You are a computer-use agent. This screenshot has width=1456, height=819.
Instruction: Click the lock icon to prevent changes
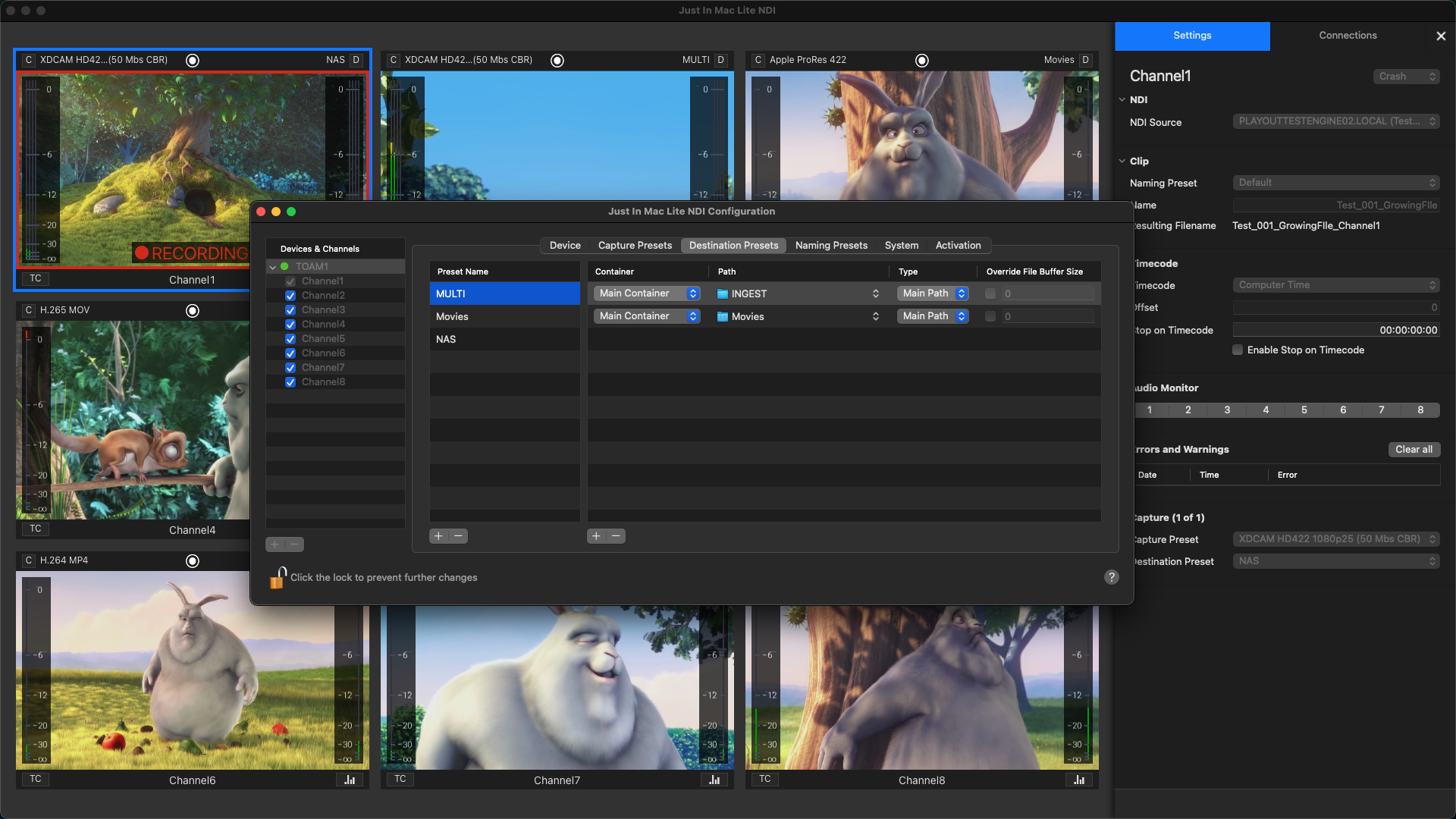278,578
